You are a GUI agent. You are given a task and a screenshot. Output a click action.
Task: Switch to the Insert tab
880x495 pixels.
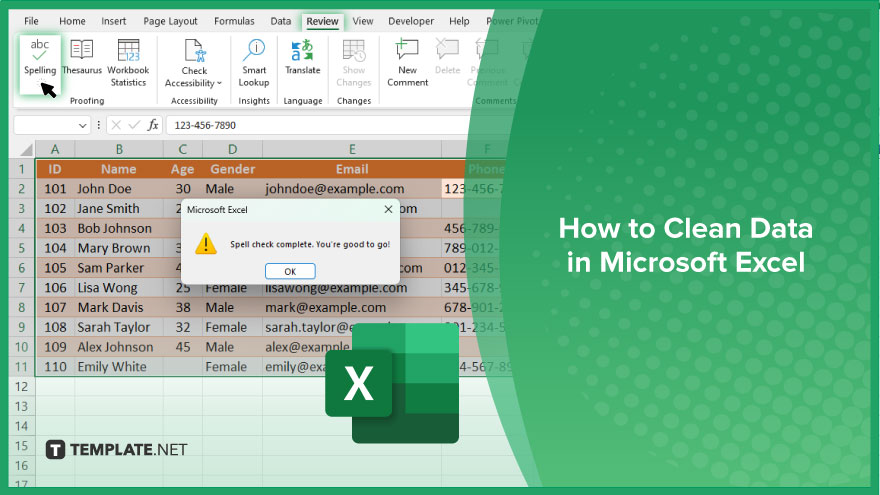[113, 21]
